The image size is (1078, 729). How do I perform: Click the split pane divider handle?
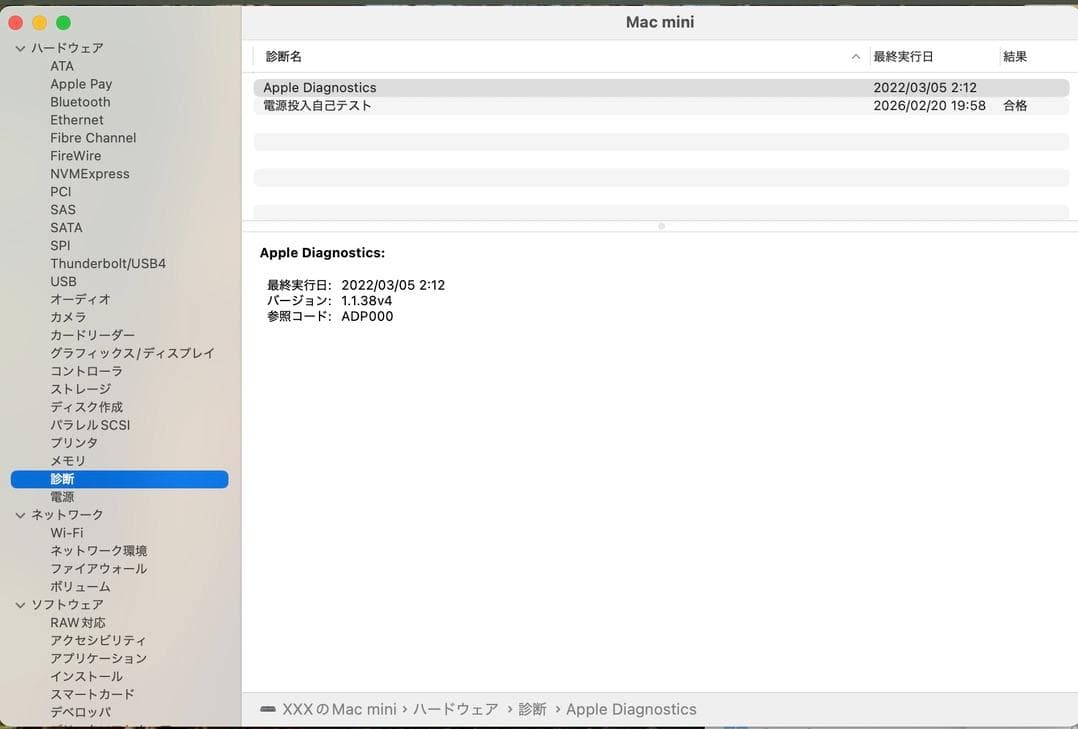pos(661,226)
